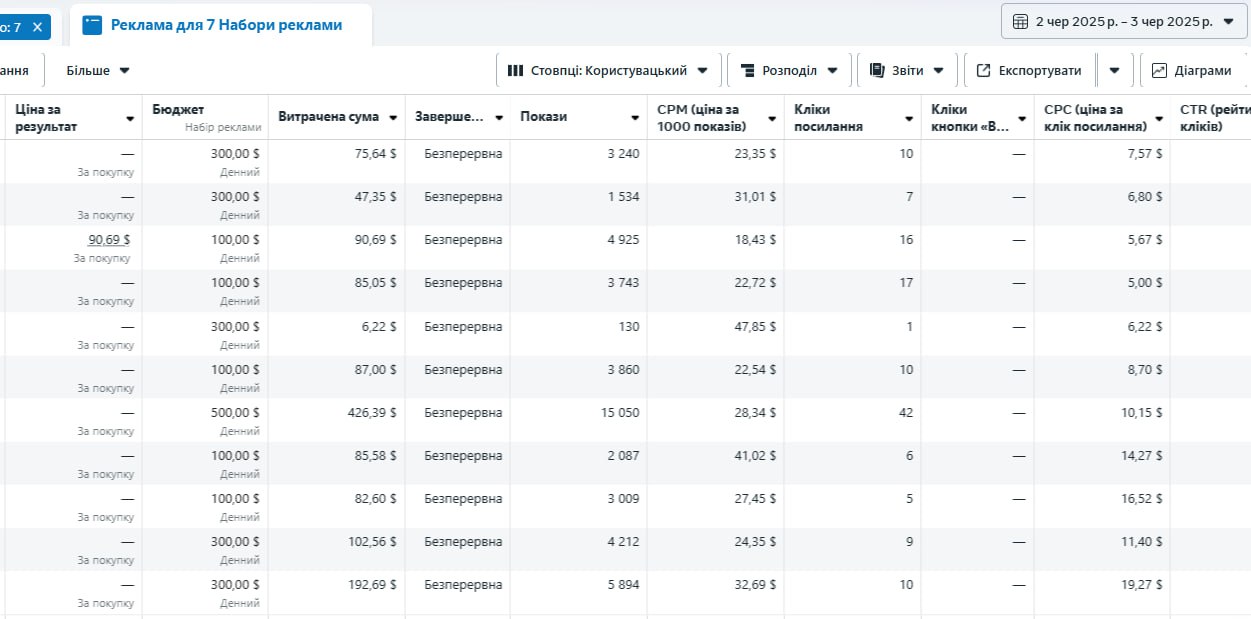
Task: Click the impressions value 130
Action: (x=630, y=326)
